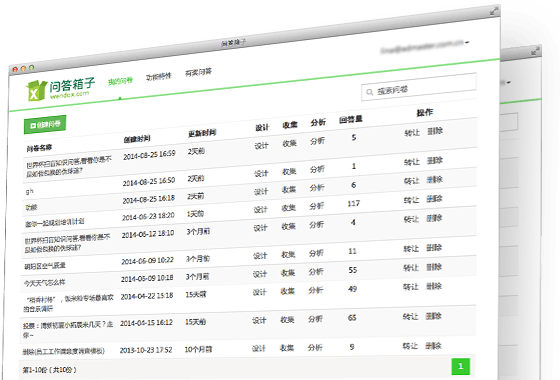Open the 有奖问答 tab
The image size is (560, 380).
pos(198,72)
